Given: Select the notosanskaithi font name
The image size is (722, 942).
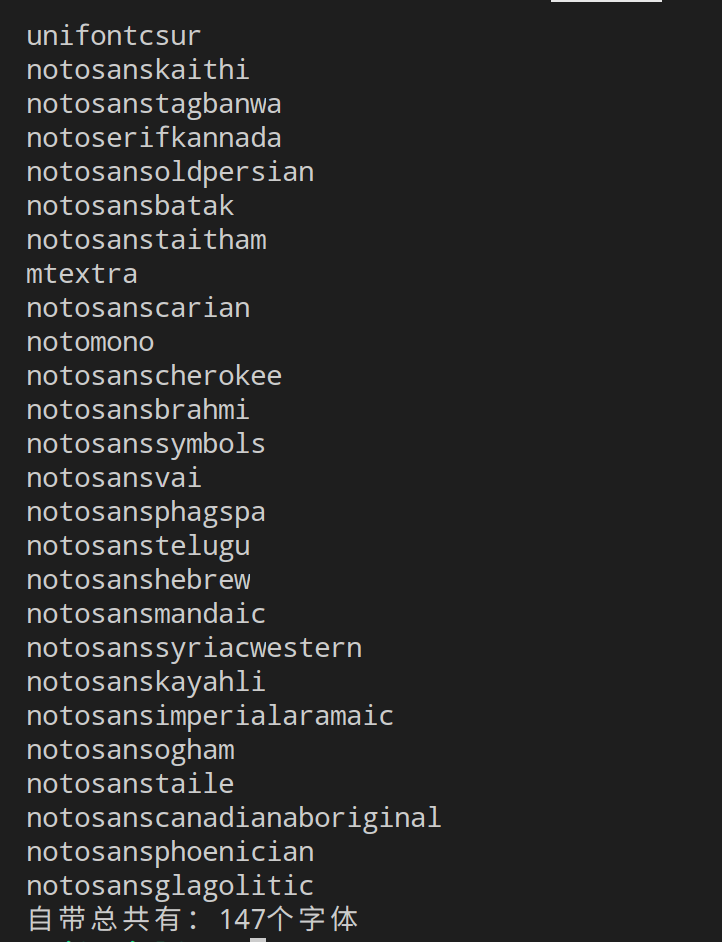Looking at the screenshot, I should coord(138,70).
